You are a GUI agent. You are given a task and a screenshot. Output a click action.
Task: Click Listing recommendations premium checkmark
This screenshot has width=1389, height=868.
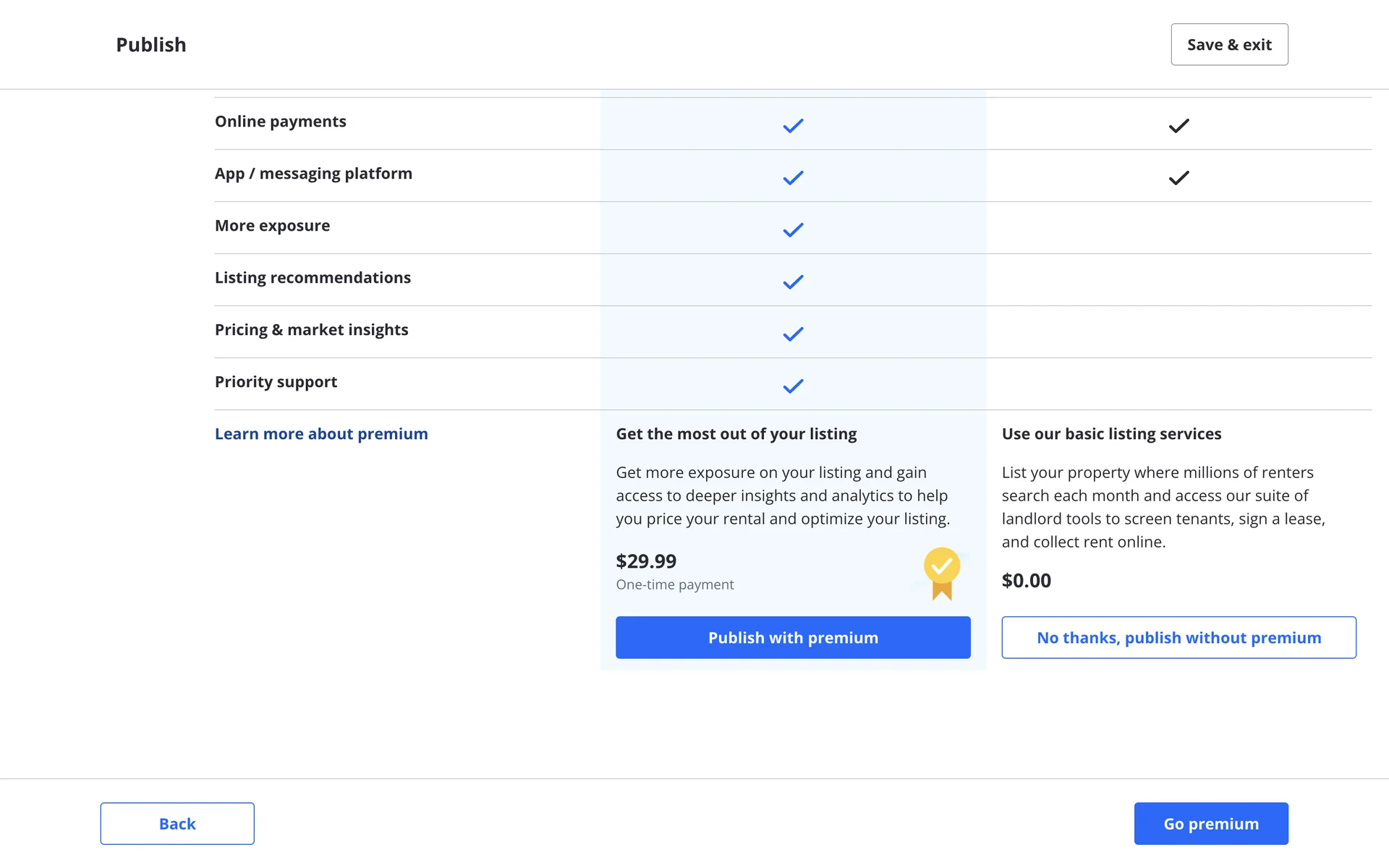(793, 282)
